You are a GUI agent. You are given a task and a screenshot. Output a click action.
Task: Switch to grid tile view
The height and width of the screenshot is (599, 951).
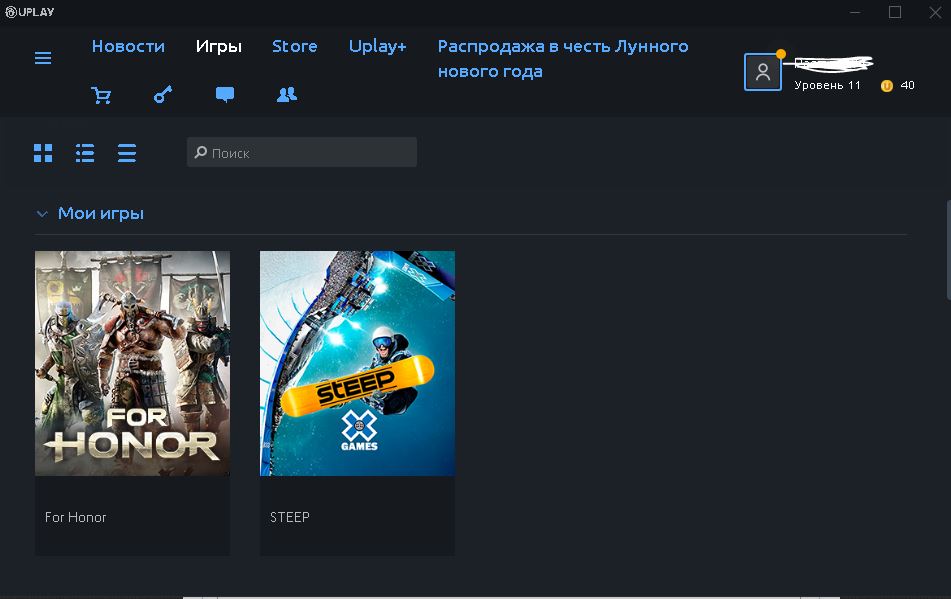[43, 153]
